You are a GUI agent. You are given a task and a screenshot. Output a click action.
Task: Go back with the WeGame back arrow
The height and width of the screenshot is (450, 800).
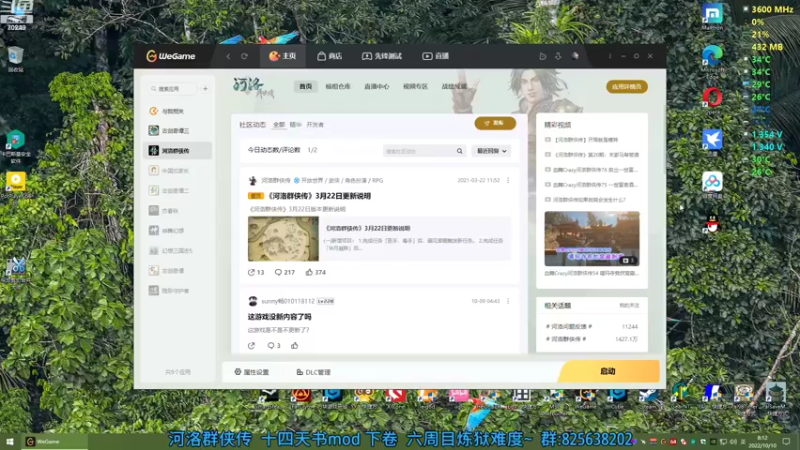coord(228,56)
